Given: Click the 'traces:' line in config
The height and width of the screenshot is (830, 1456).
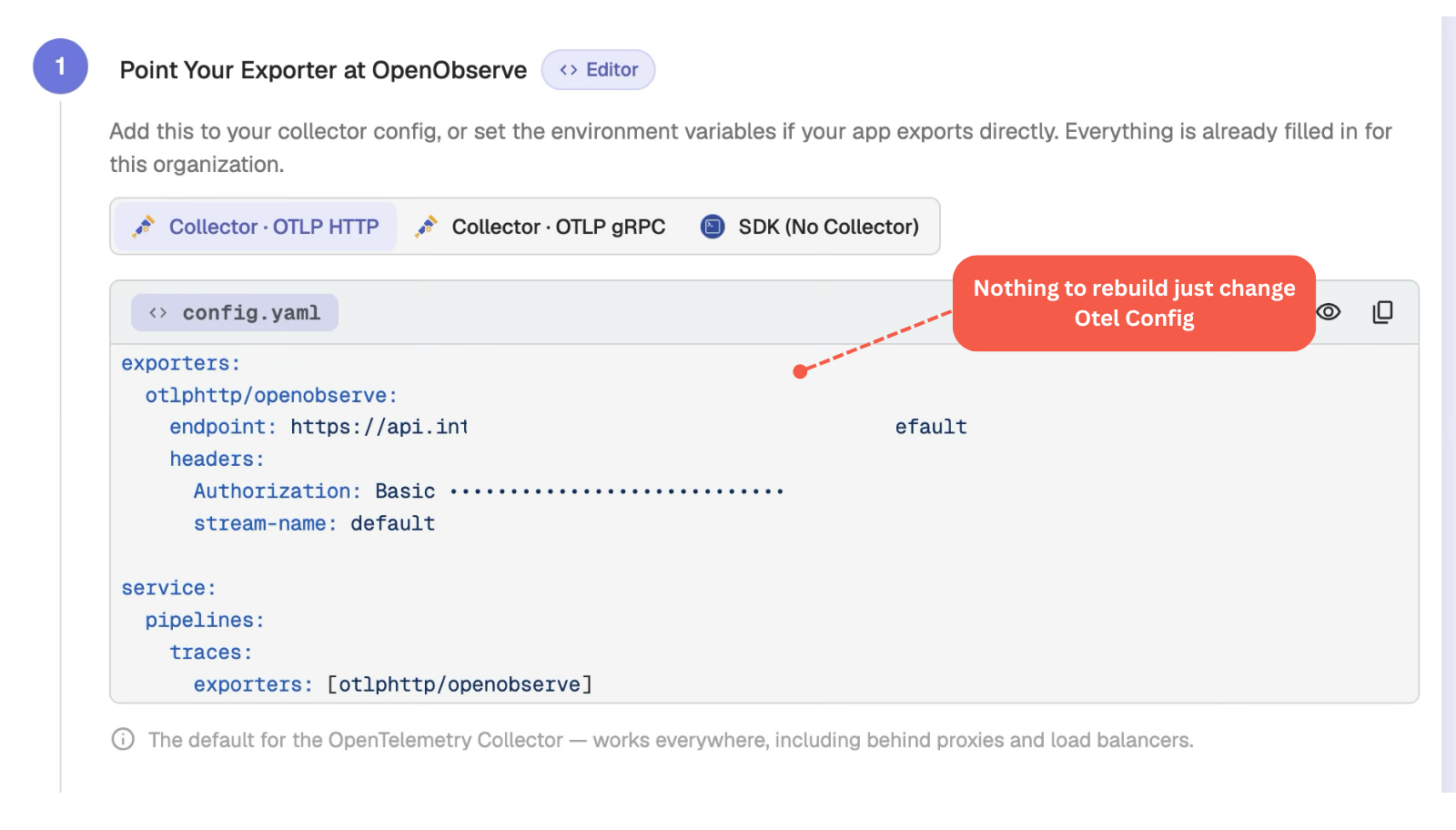Looking at the screenshot, I should point(211,653).
